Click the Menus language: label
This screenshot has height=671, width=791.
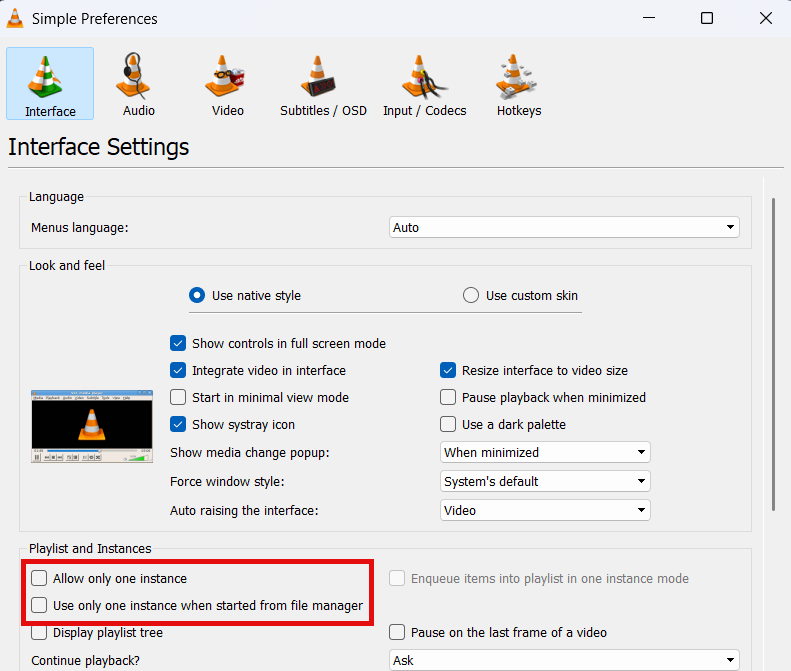coord(80,228)
